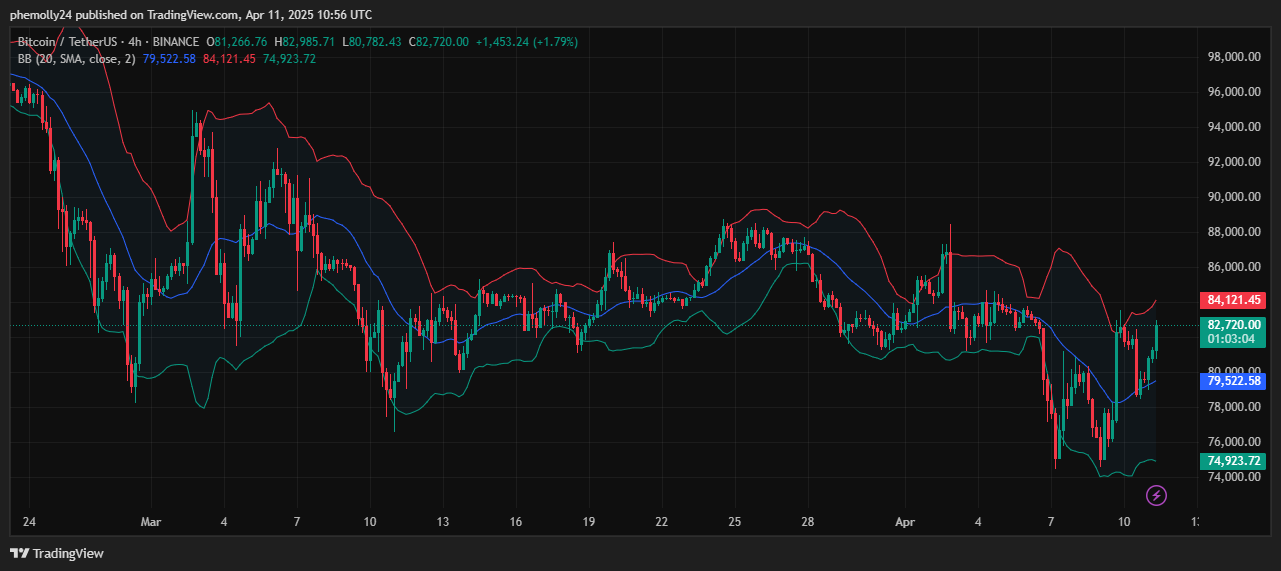
Task: Click the blue BB basis value in the legend
Action: pyautogui.click(x=169, y=59)
